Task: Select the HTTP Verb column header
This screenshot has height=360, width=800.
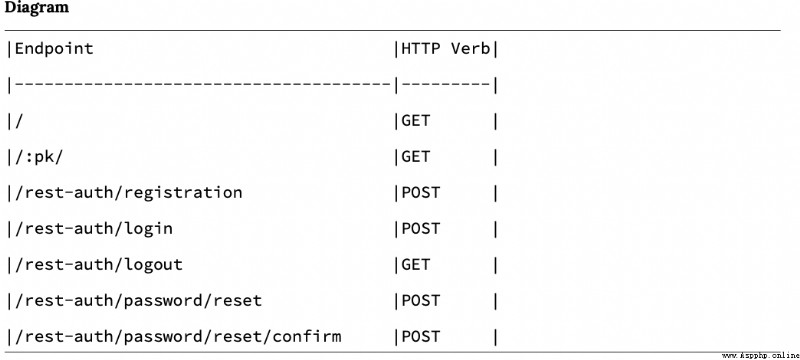Action: coord(445,49)
